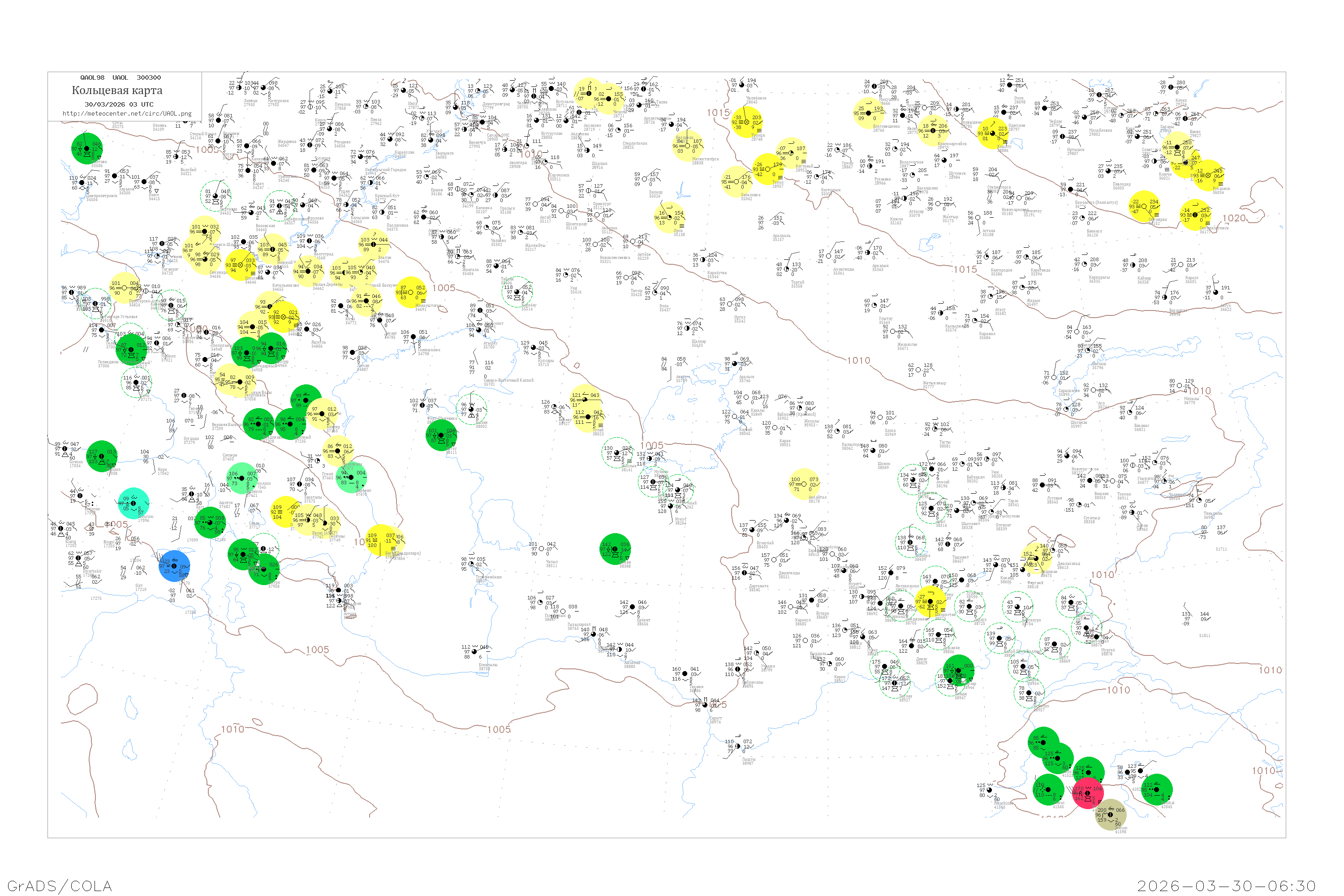The image size is (1344, 896).
Task: Click the 30/03/2026 03 UTC date text
Action: (x=119, y=104)
